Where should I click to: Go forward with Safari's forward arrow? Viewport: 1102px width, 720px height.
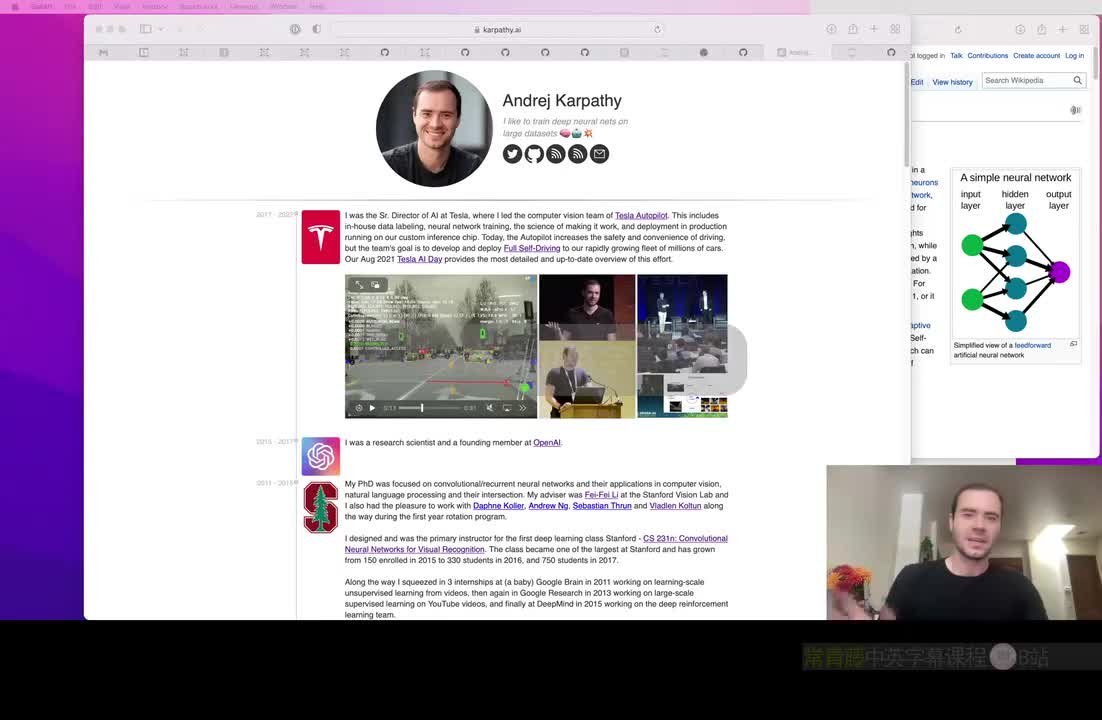[201, 29]
